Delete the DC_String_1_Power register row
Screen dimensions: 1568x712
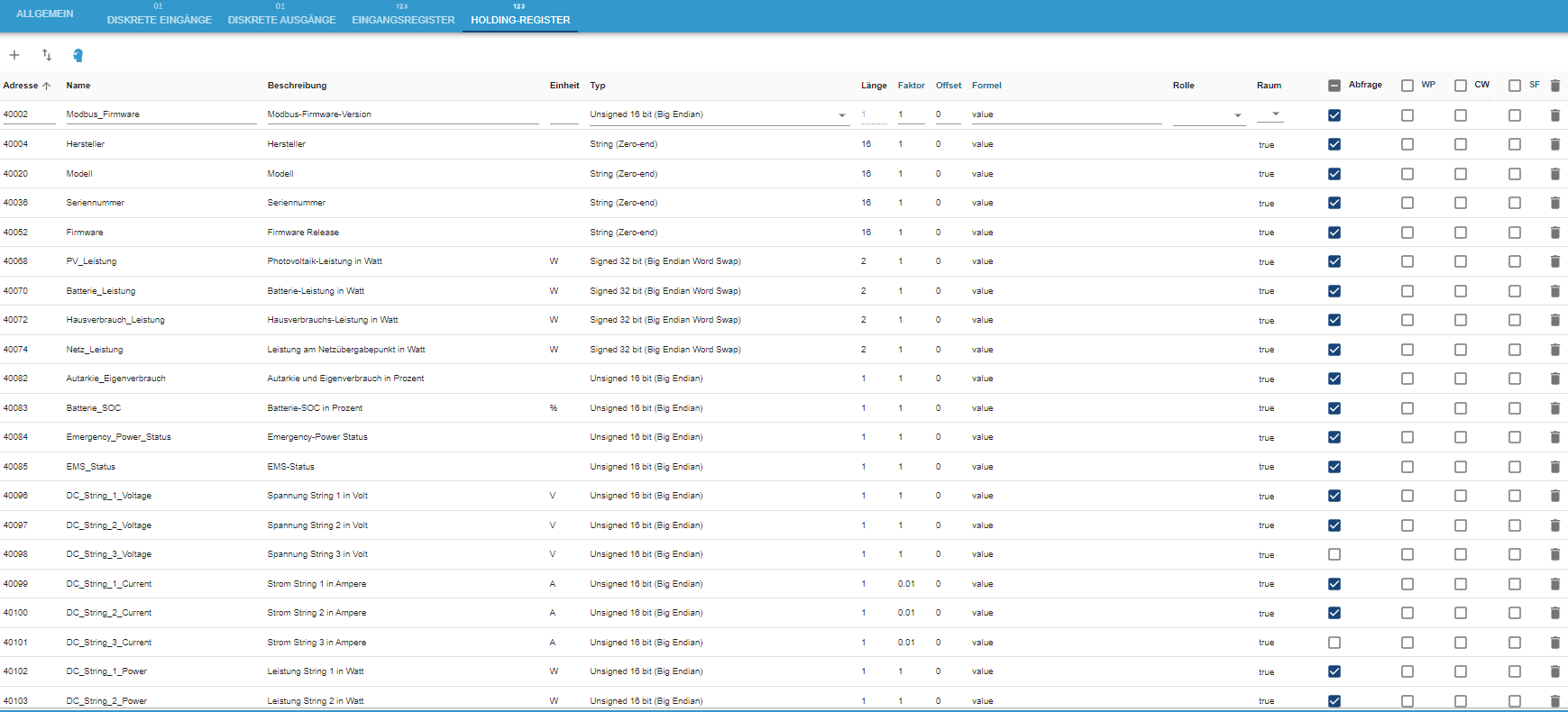tap(1554, 671)
